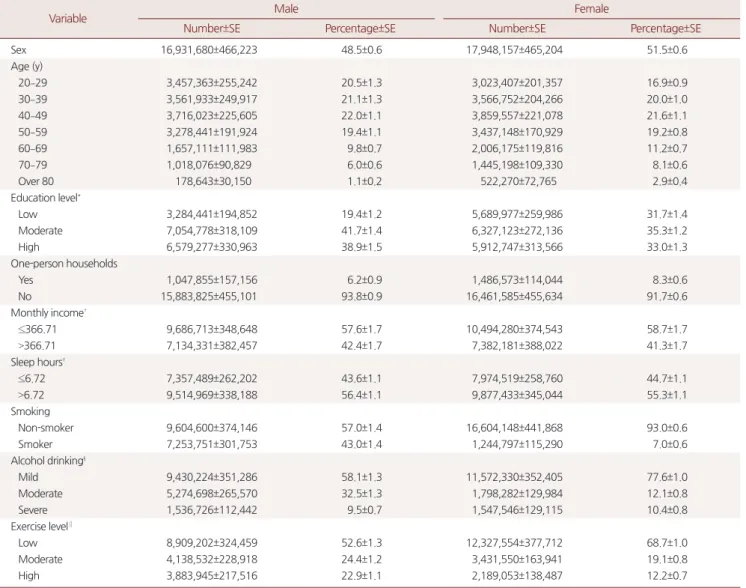Screen dimensions: 746x588
Task: Click the cell '1,547,546±129,115'
Action: pyautogui.click(x=517, y=510)
